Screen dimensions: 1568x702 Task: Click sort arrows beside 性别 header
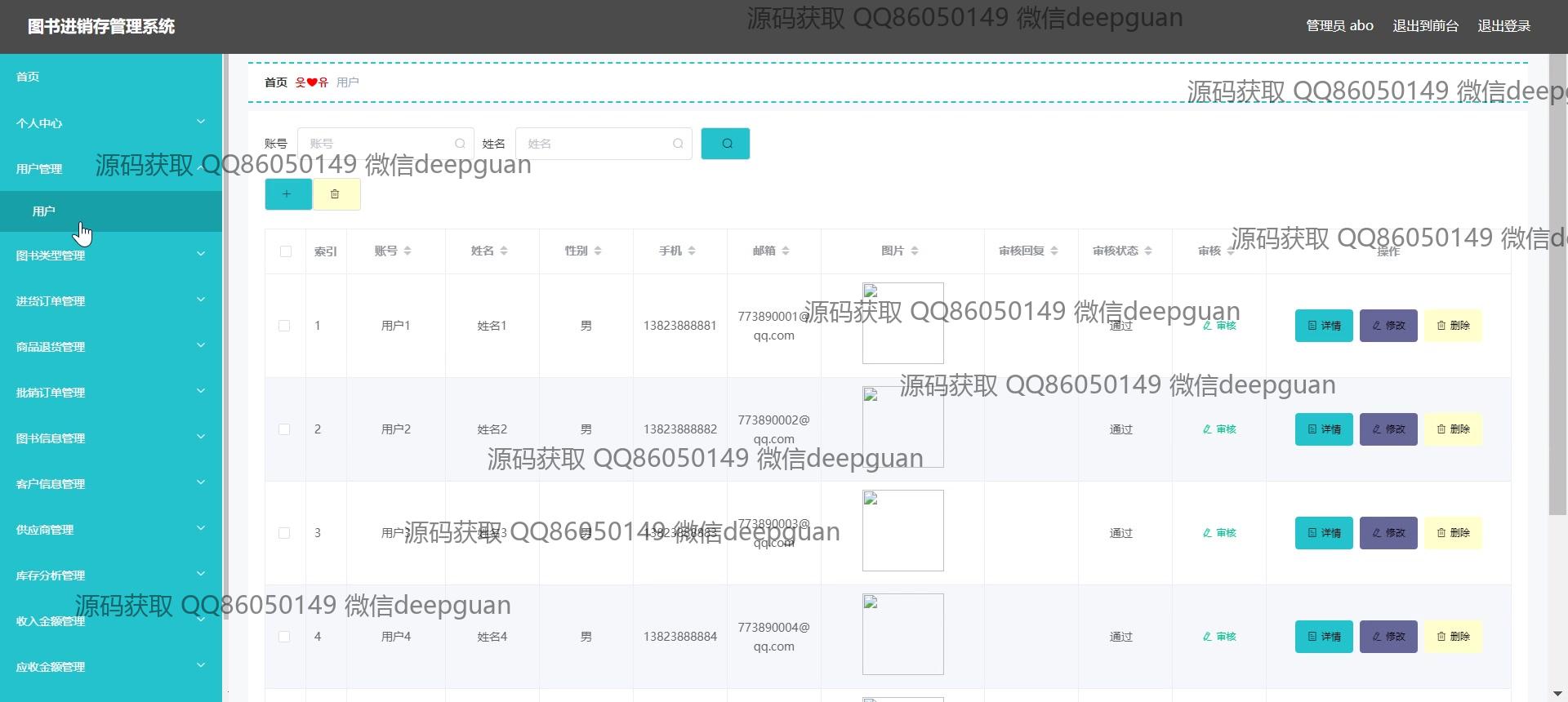tap(598, 251)
